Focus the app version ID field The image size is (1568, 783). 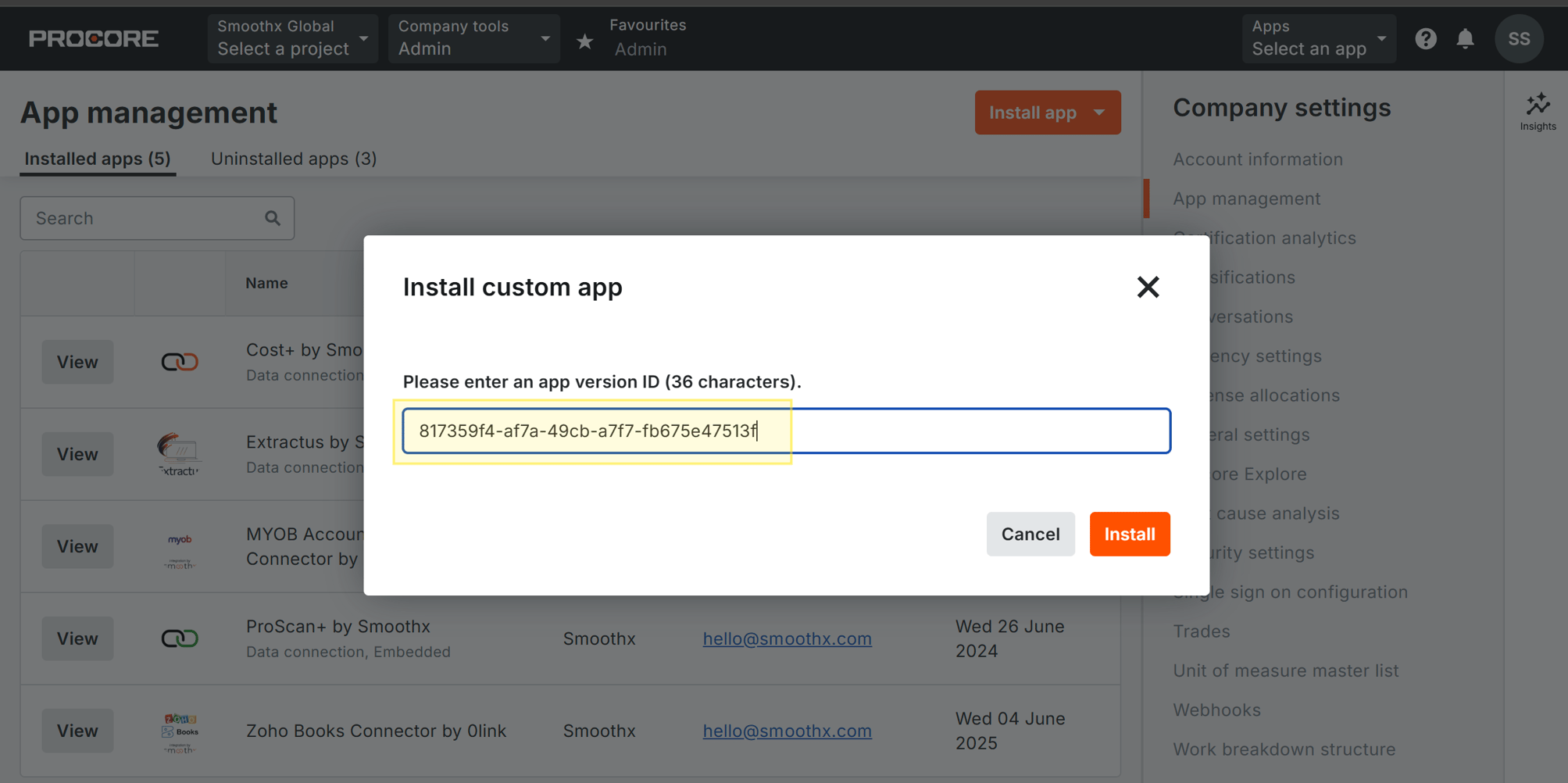[786, 431]
